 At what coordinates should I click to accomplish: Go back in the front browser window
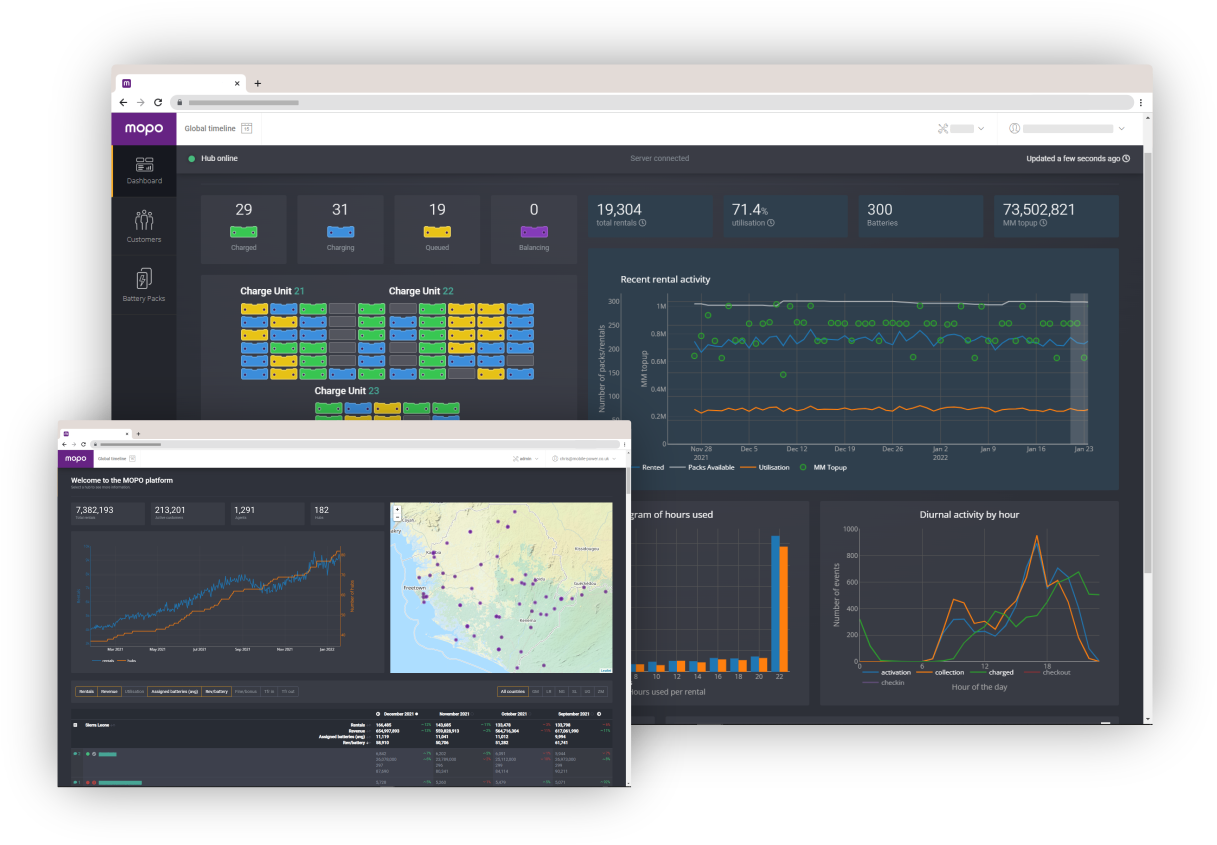pos(64,444)
